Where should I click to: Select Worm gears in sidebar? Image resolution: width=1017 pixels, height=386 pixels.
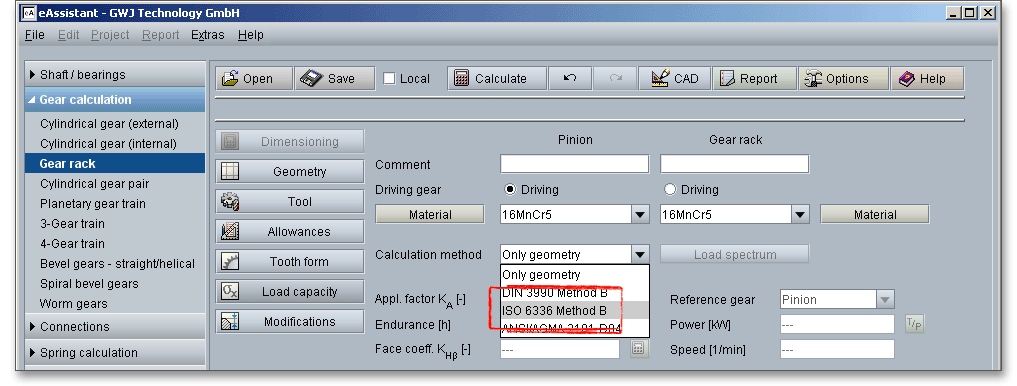point(74,304)
